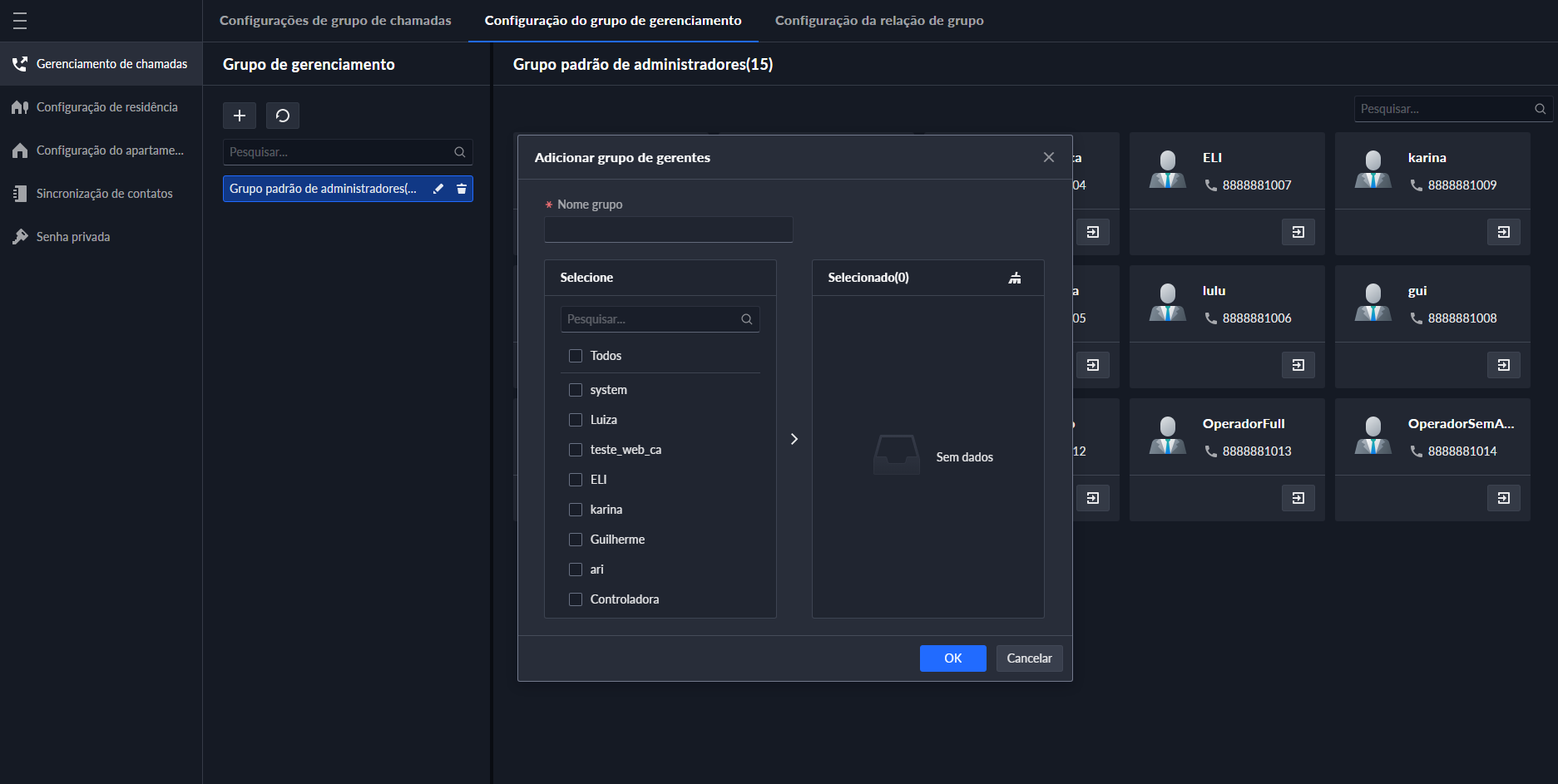Click the Cancelar button
The image size is (1558, 784).
pyautogui.click(x=1029, y=658)
